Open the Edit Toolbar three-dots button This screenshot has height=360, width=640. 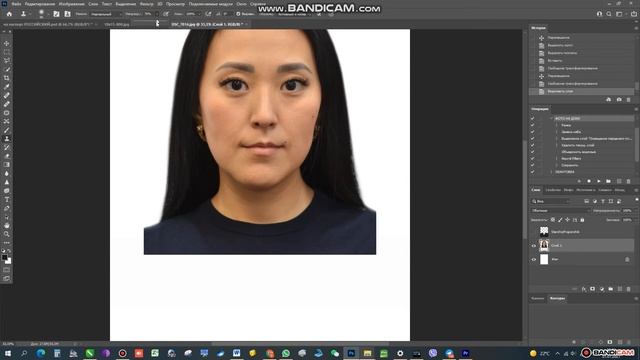click(x=7, y=242)
